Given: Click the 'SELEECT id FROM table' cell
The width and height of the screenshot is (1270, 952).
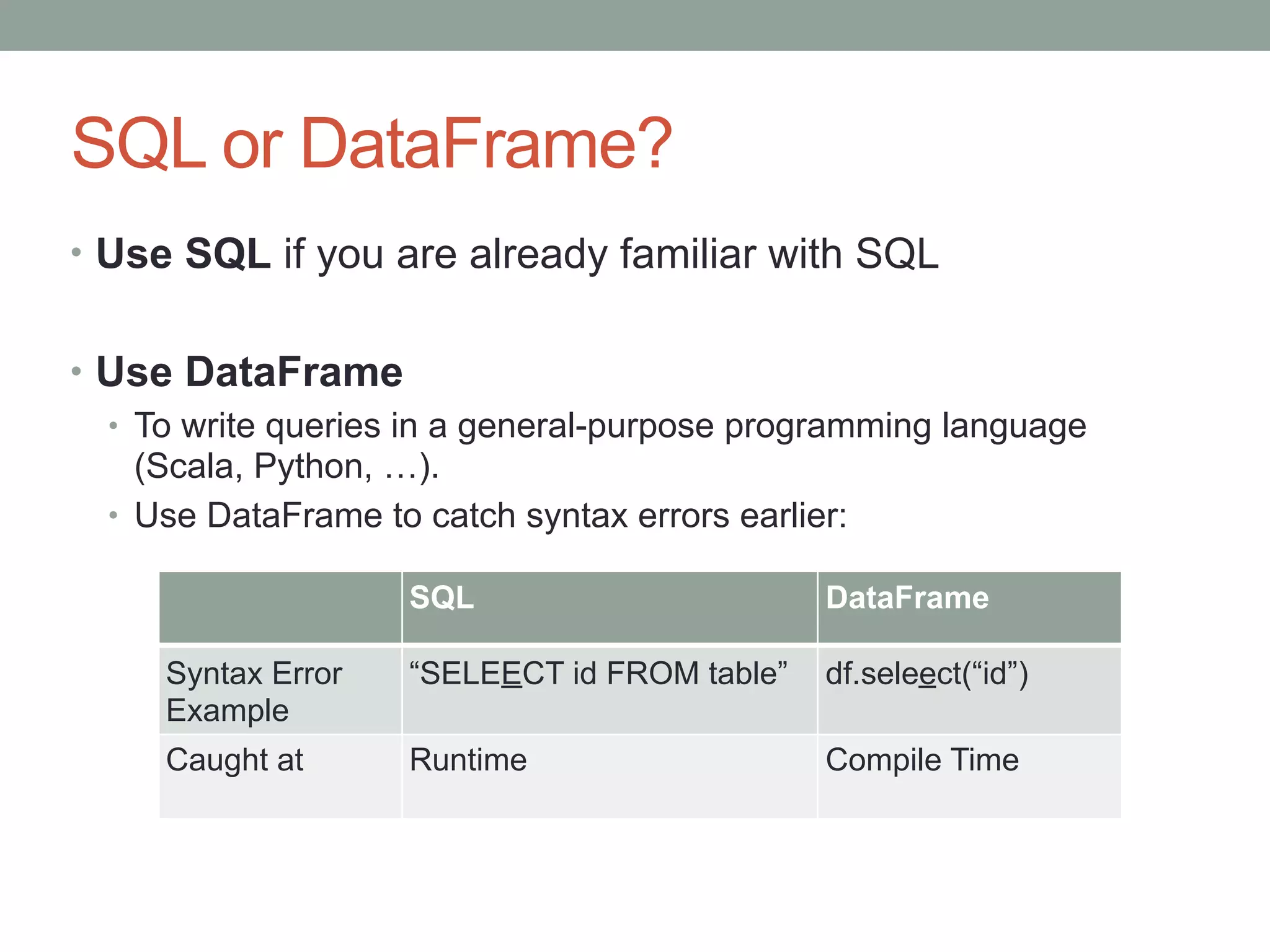Looking at the screenshot, I should point(610,691).
